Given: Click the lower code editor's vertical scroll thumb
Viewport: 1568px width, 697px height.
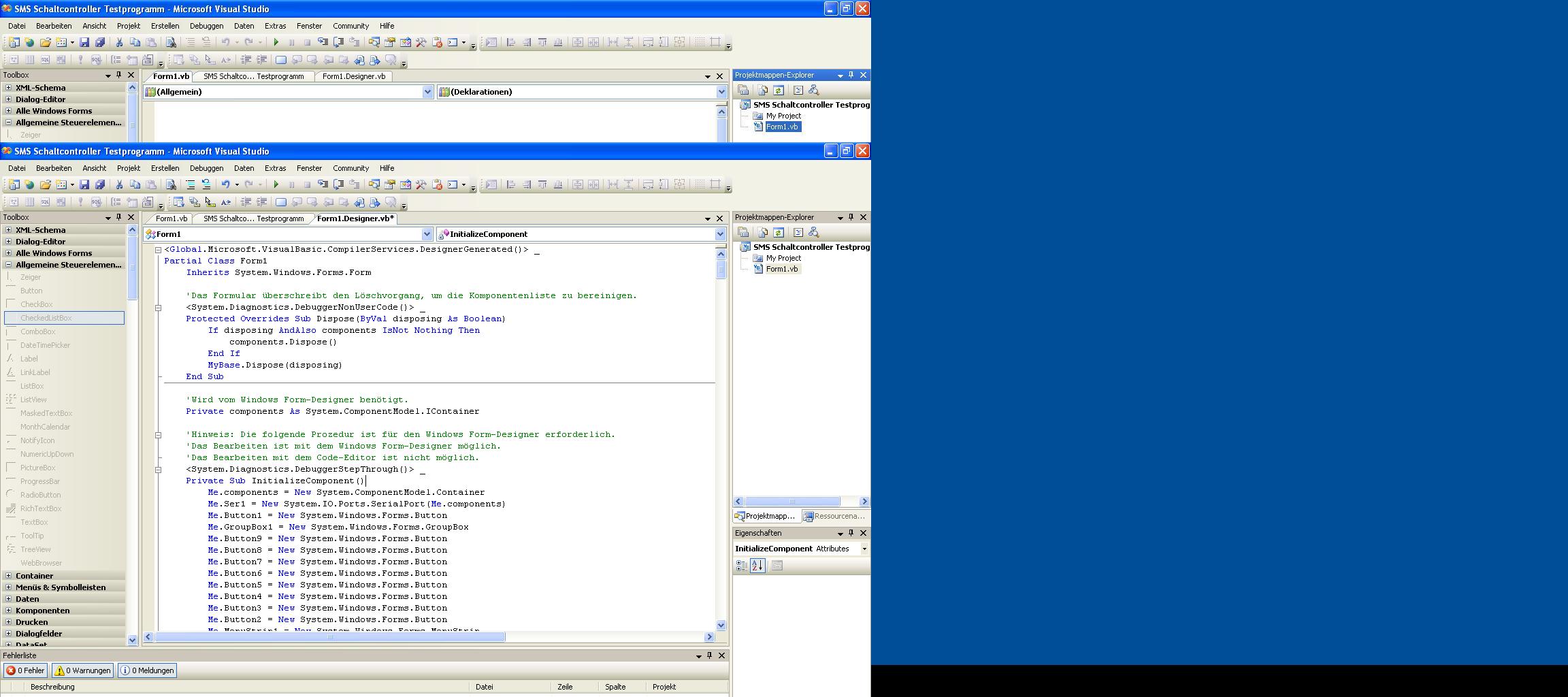Looking at the screenshot, I should 721,270.
